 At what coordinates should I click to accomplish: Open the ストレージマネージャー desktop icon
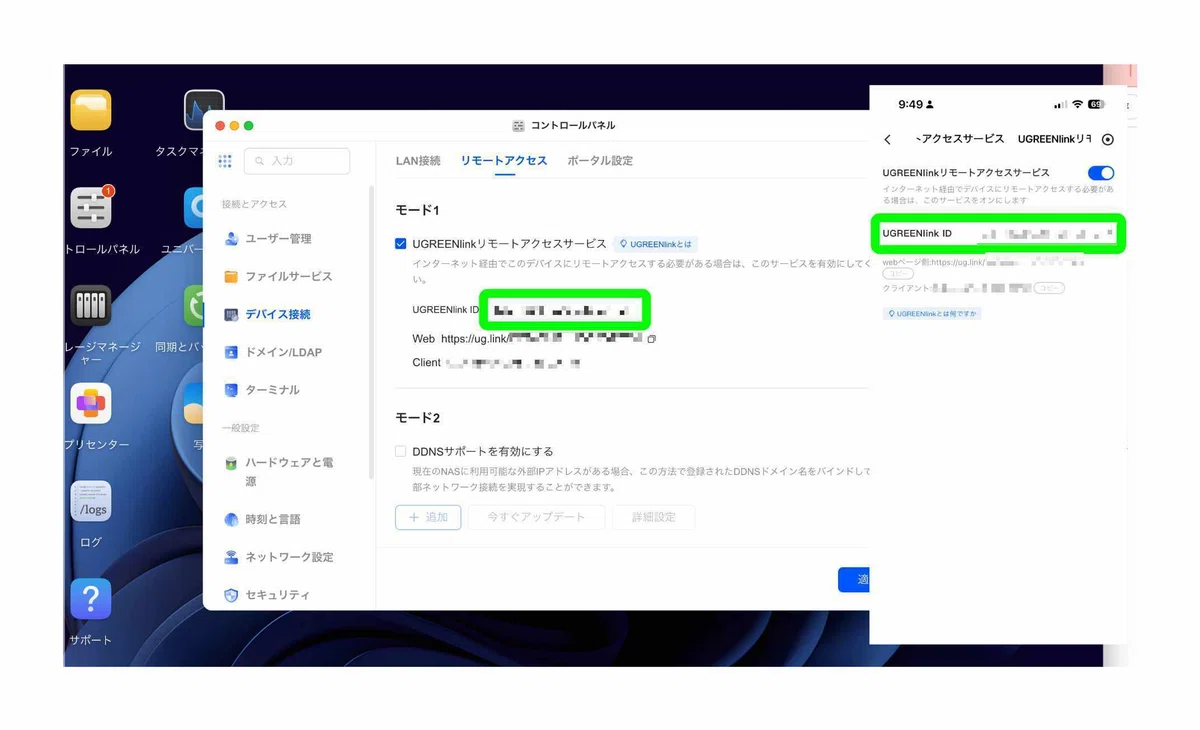click(x=91, y=305)
